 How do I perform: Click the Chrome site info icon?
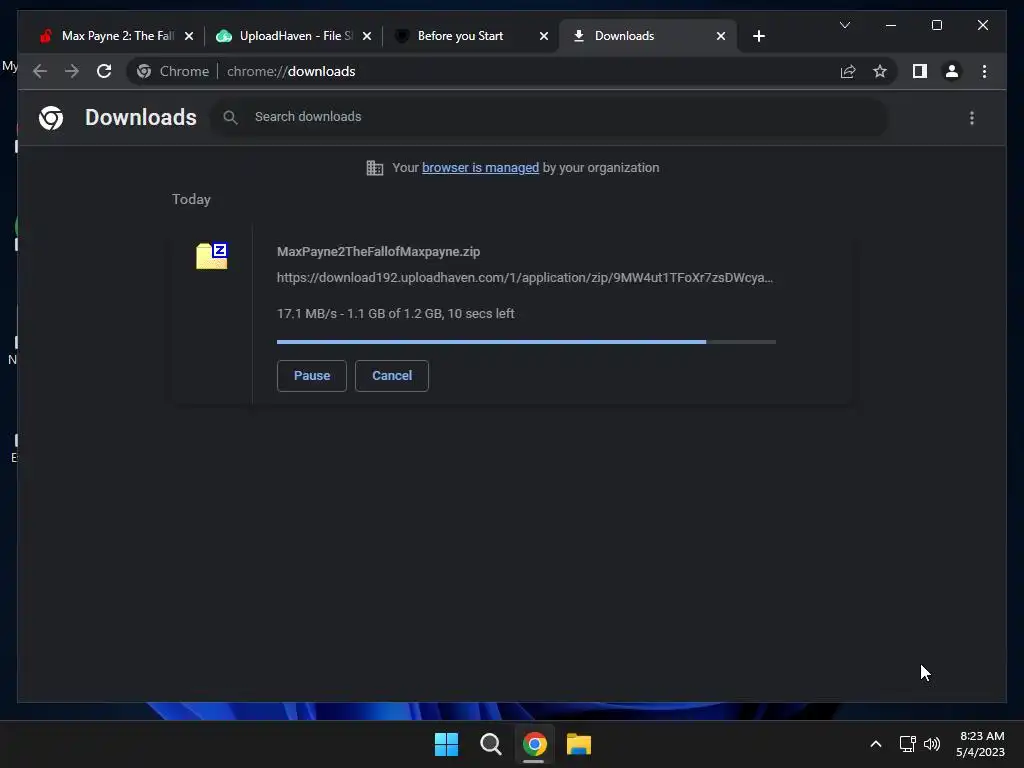(x=144, y=71)
